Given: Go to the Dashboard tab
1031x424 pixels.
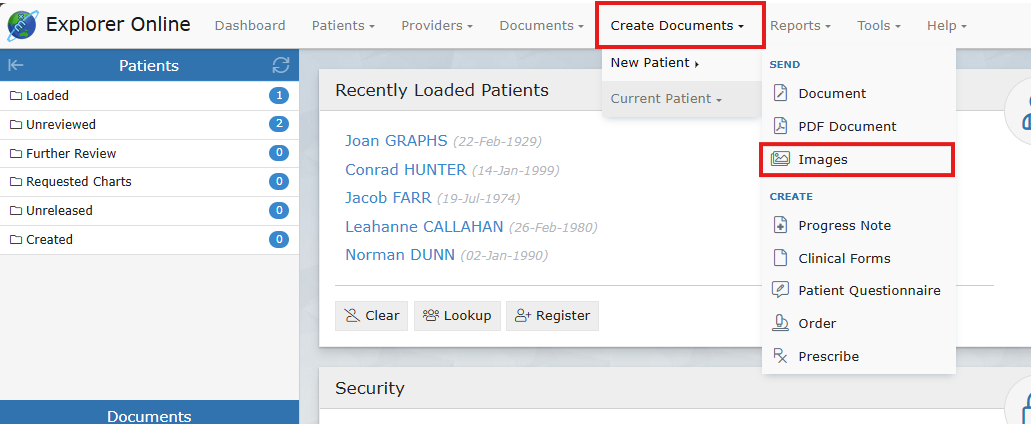Looking at the screenshot, I should pos(250,26).
